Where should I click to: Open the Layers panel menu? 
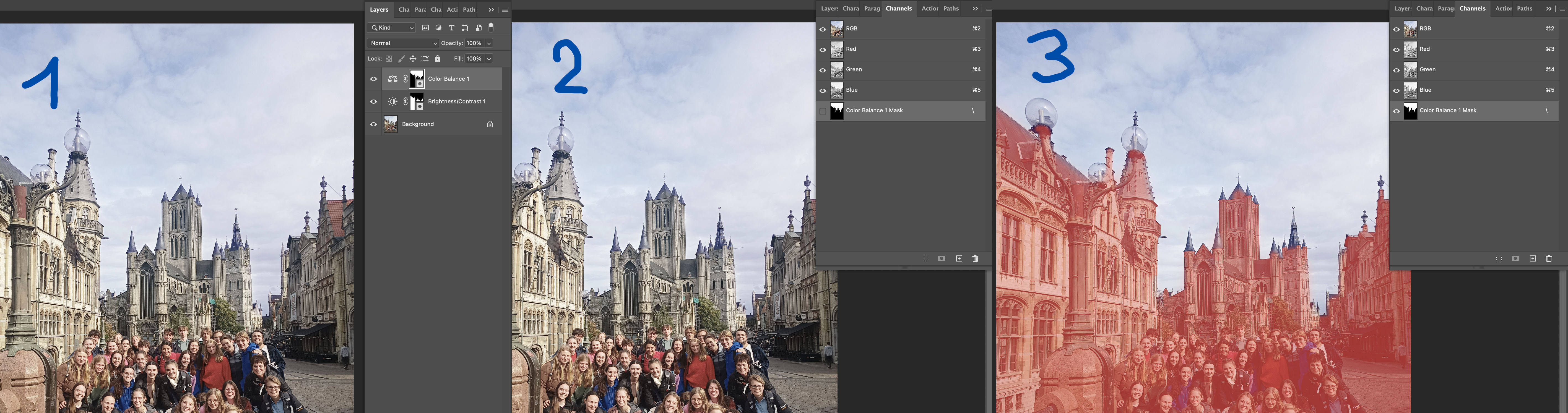point(505,10)
